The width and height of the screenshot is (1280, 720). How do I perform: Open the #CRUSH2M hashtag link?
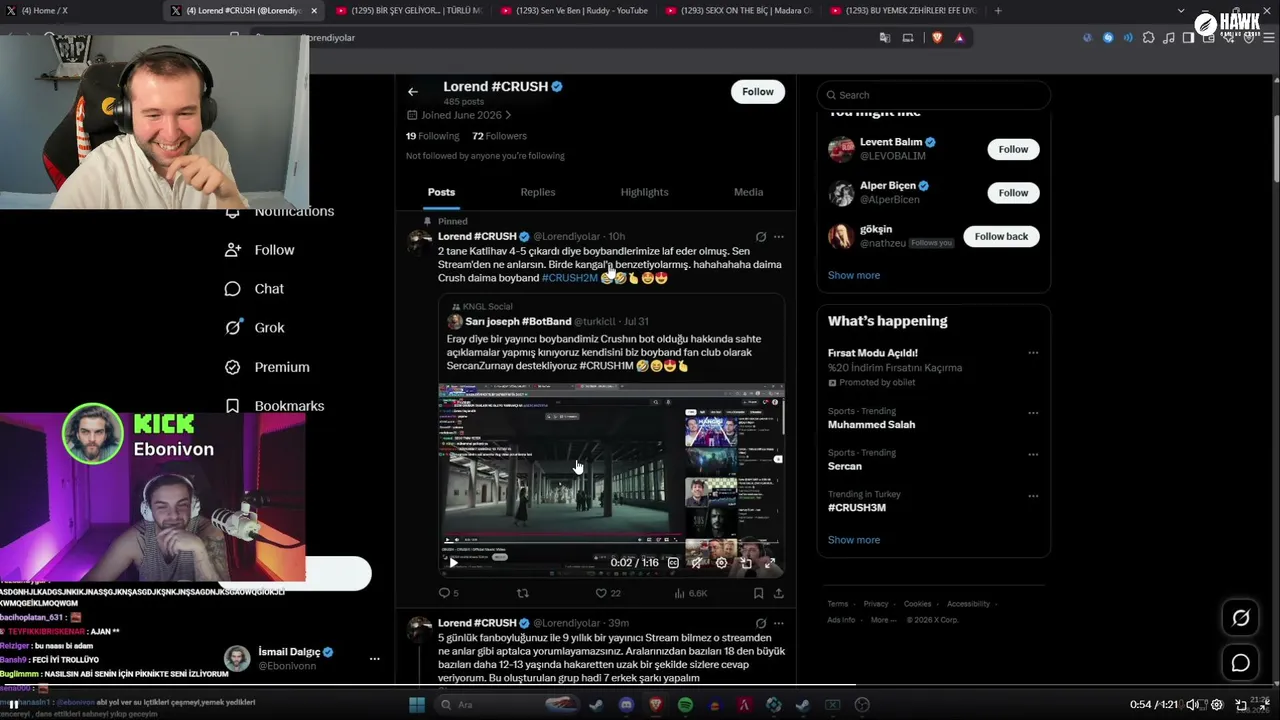pyautogui.click(x=569, y=278)
